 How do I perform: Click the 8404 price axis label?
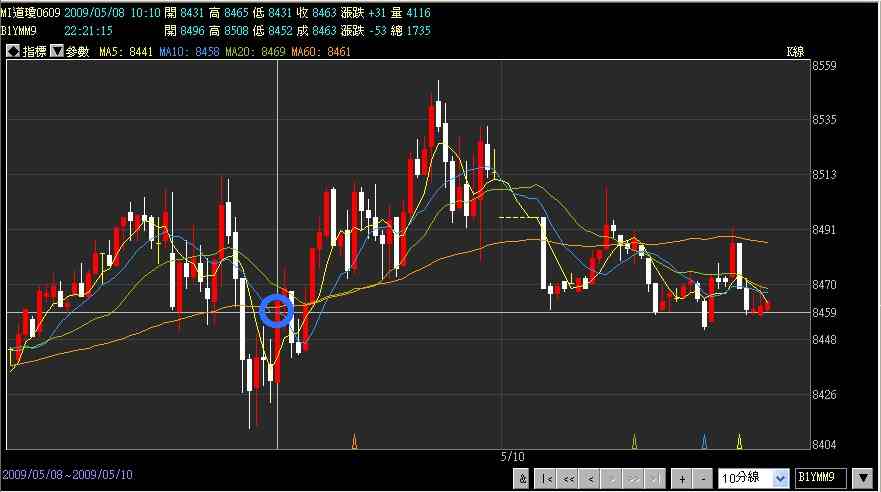coord(824,444)
